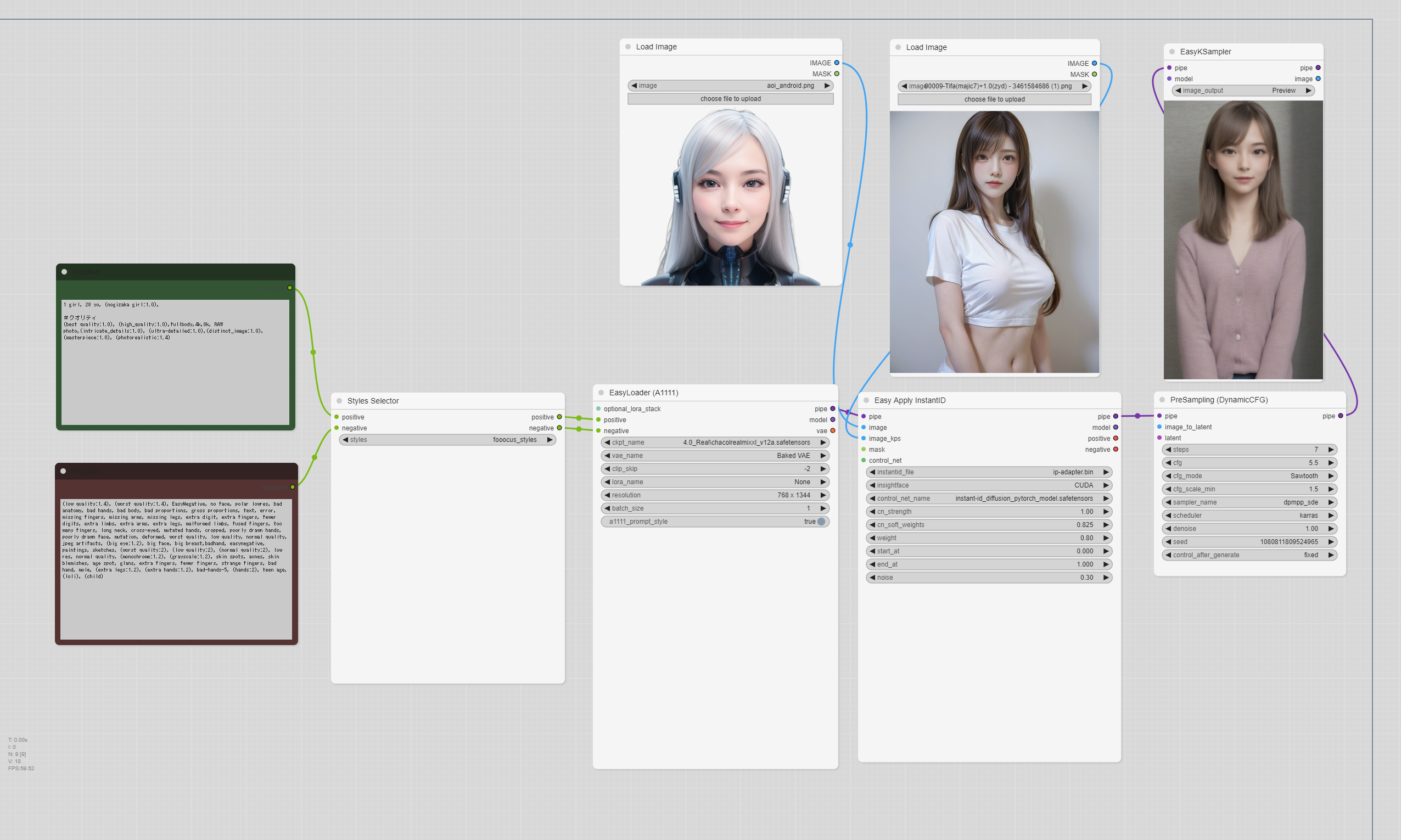Next image arrow on aoi_android.png selector

point(827,86)
